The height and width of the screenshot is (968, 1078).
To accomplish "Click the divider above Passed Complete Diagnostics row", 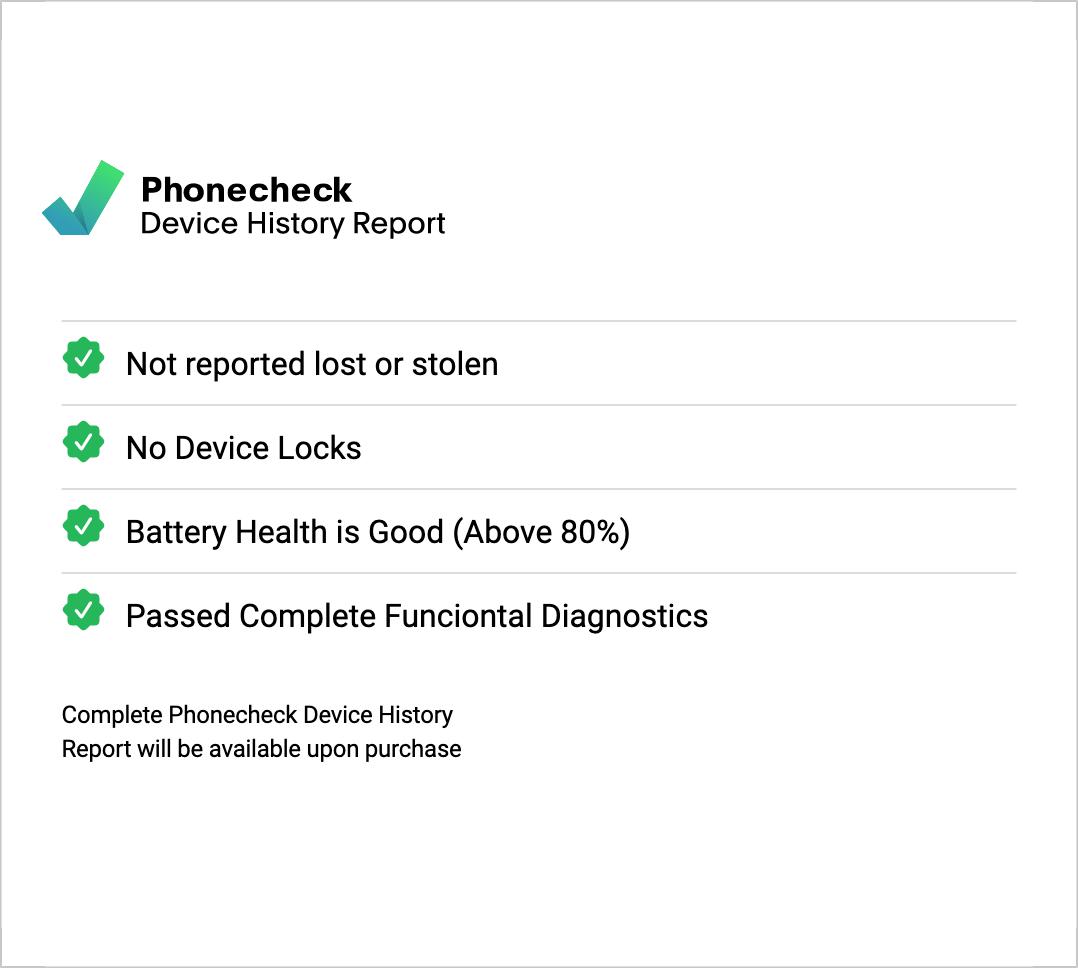I will (538, 573).
